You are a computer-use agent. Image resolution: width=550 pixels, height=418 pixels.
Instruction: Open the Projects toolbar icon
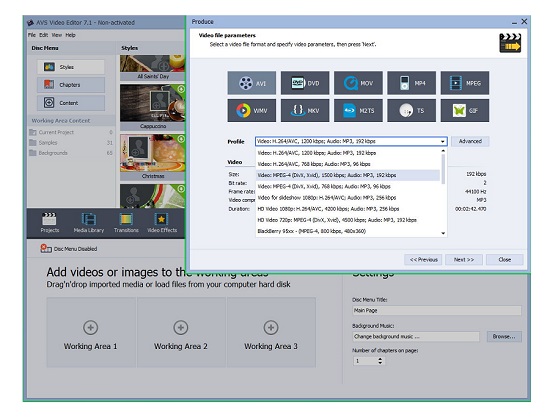coord(49,223)
